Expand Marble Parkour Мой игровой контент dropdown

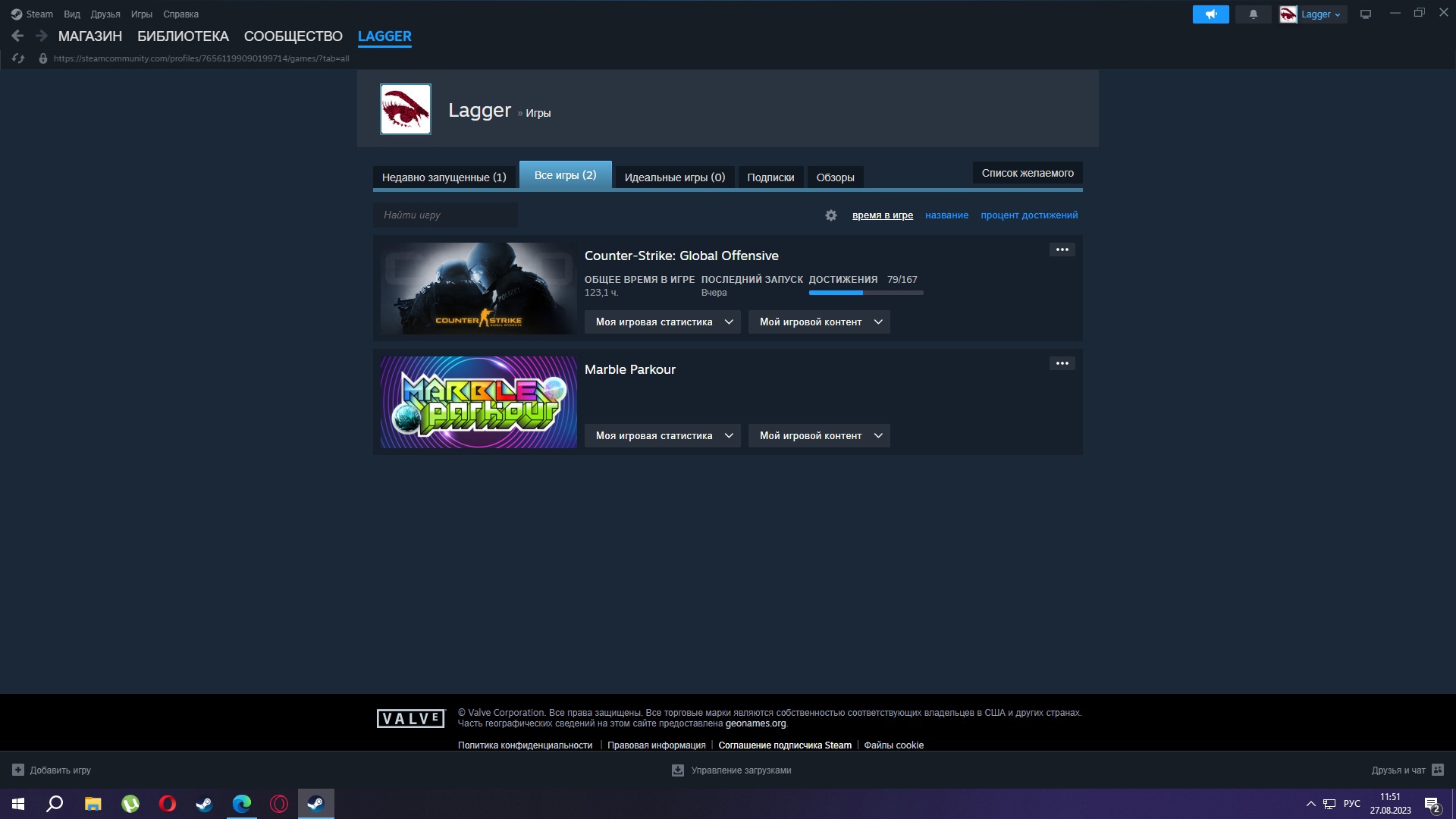pyautogui.click(x=819, y=435)
